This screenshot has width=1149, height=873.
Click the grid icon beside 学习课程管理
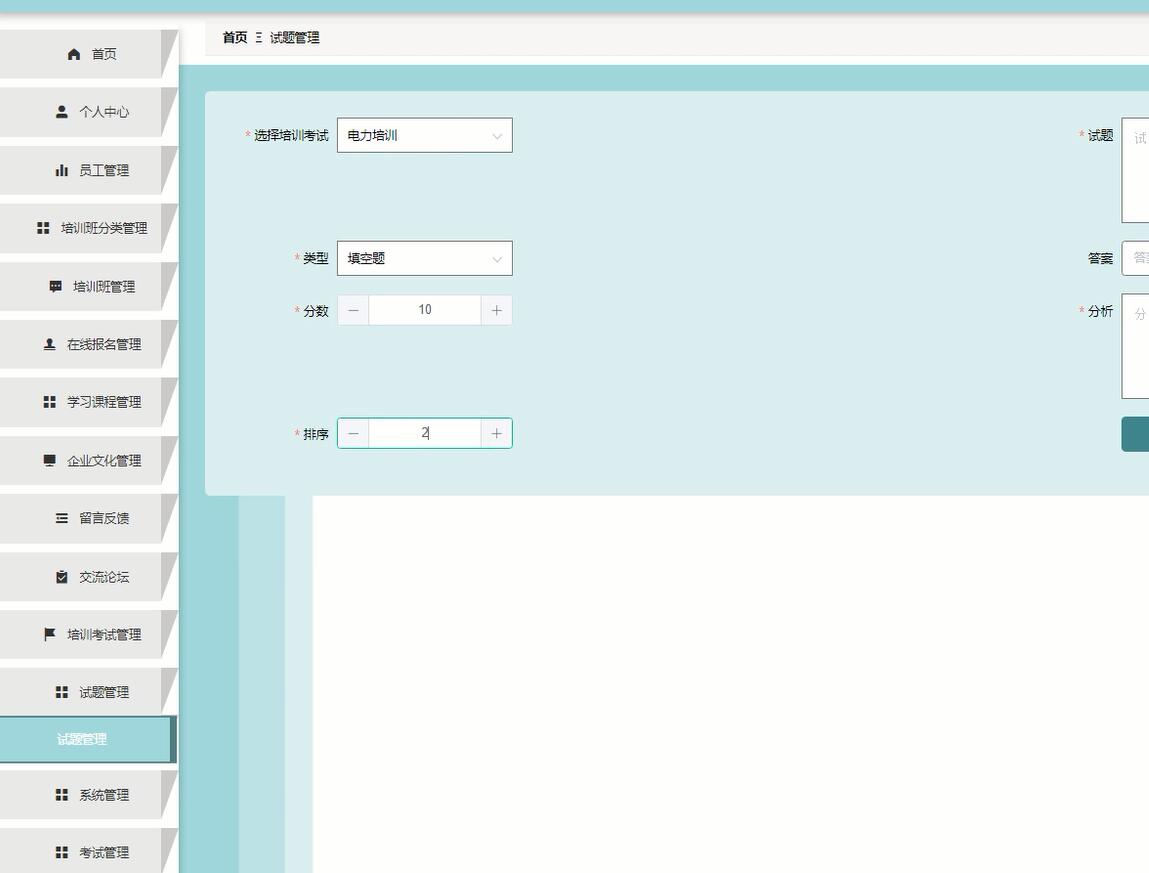49,402
